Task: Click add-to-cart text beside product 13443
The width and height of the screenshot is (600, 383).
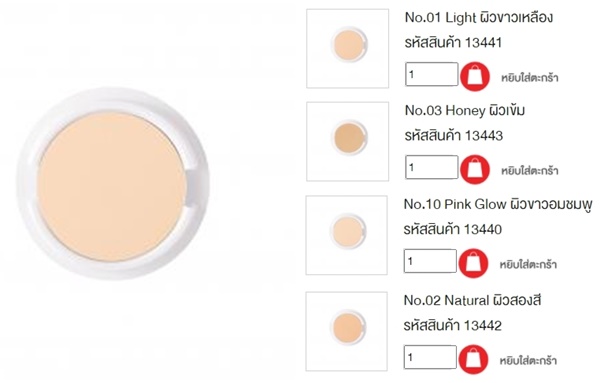Action: coord(530,171)
